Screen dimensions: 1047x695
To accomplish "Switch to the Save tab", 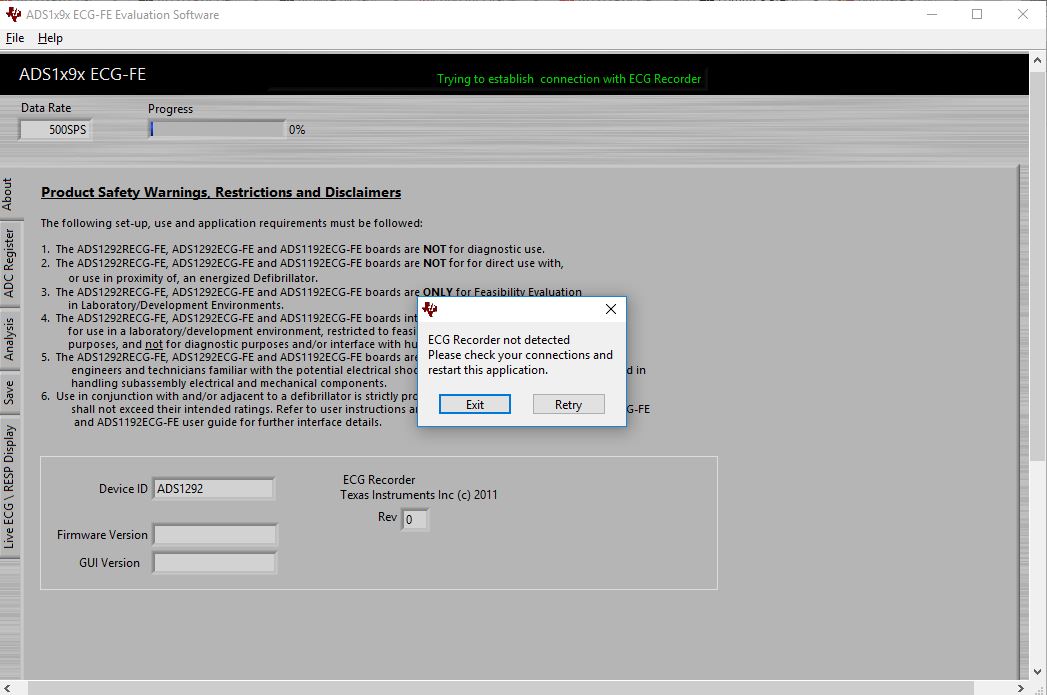I will point(9,393).
